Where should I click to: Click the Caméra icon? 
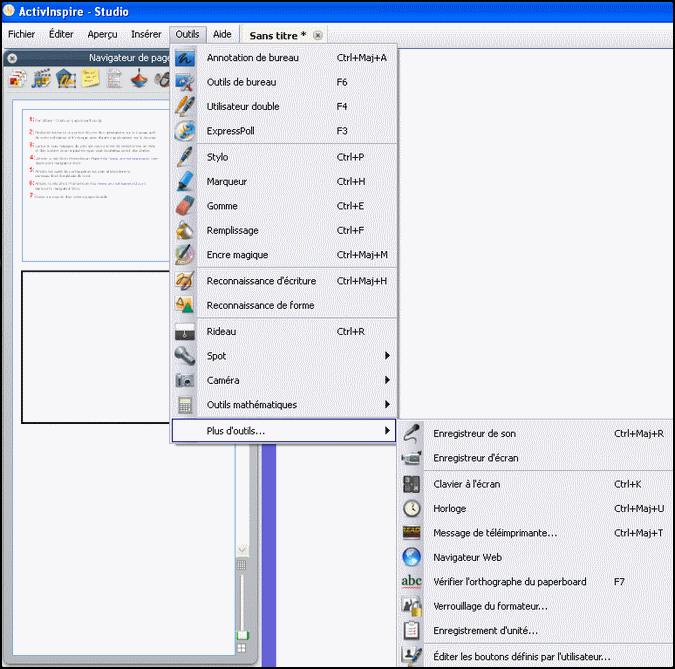(185, 381)
